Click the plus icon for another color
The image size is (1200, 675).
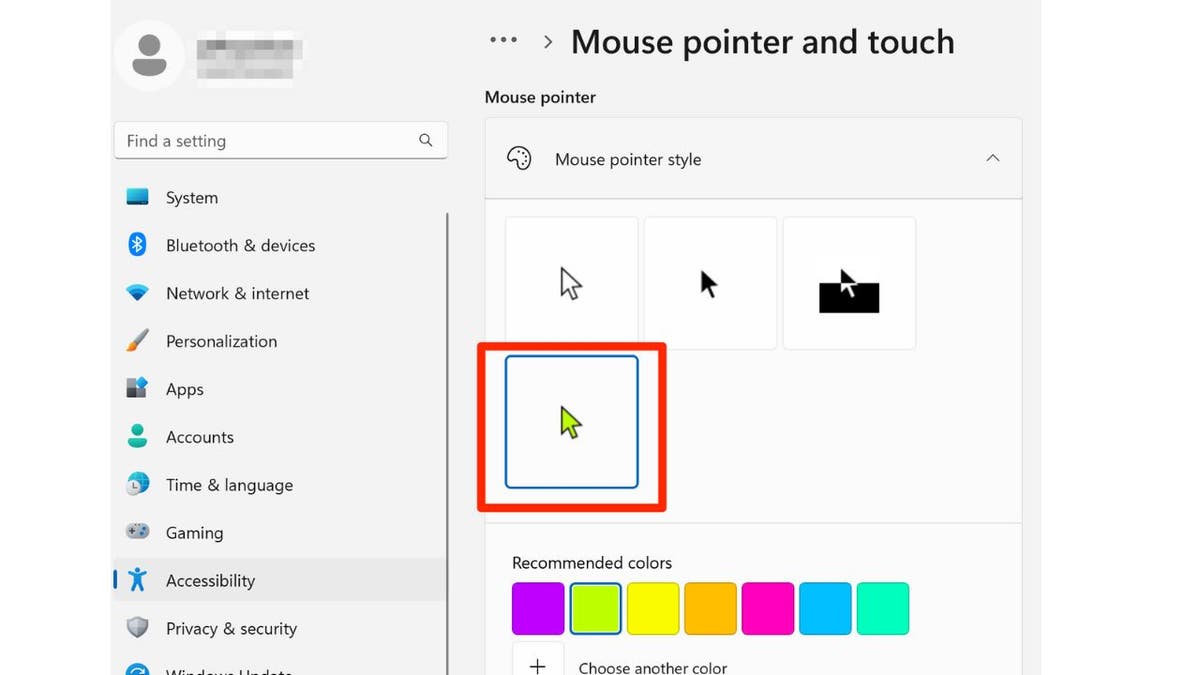point(538,664)
